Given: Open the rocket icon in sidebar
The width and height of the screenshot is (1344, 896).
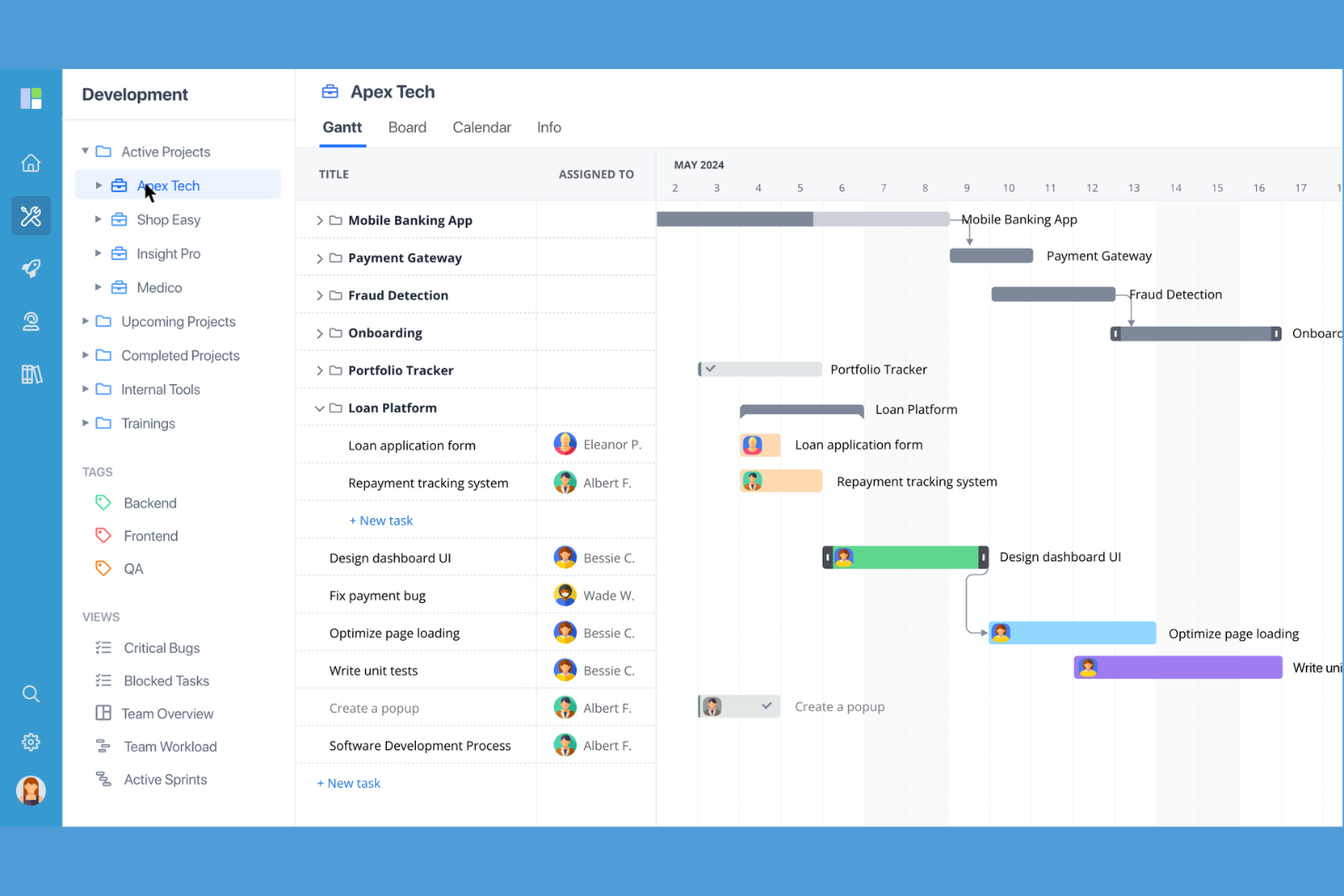Looking at the screenshot, I should (31, 269).
